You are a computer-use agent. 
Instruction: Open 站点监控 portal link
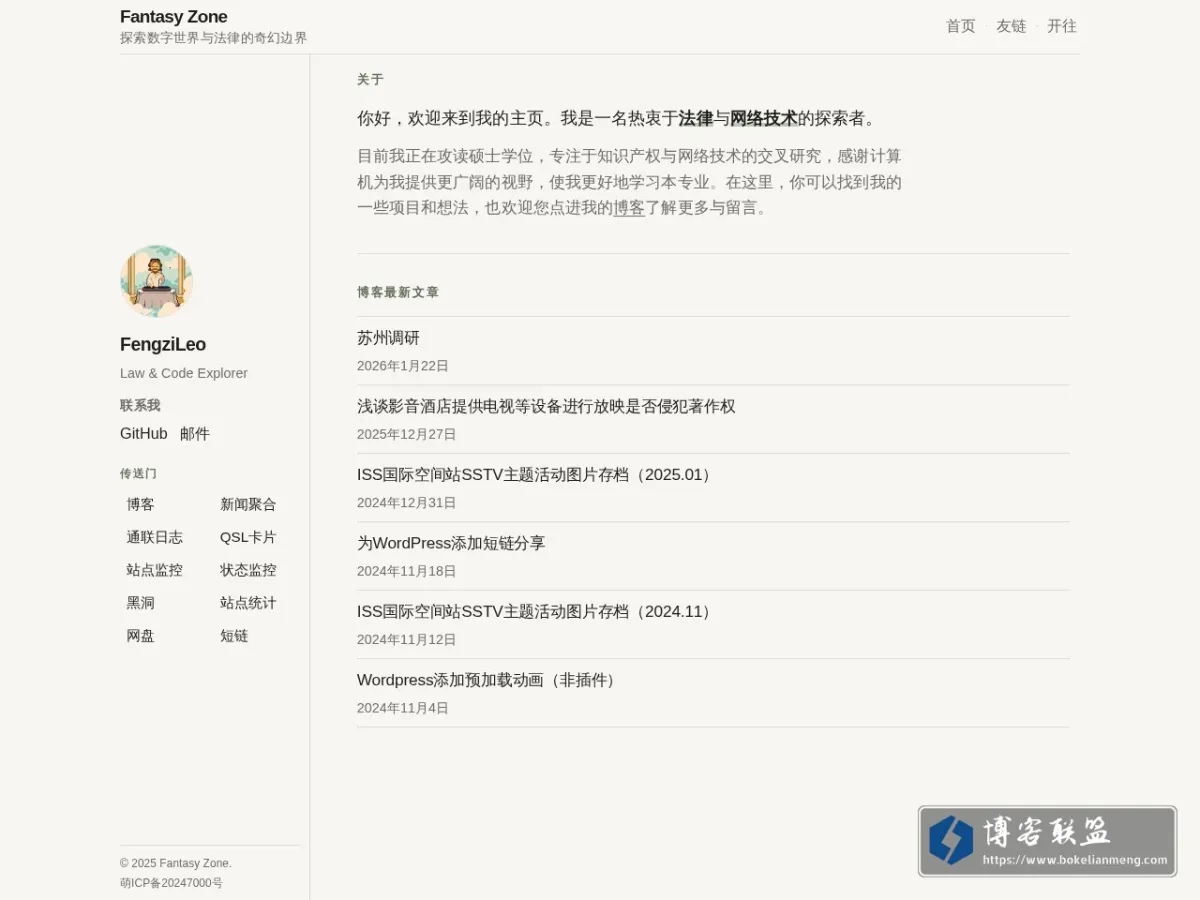pos(154,570)
